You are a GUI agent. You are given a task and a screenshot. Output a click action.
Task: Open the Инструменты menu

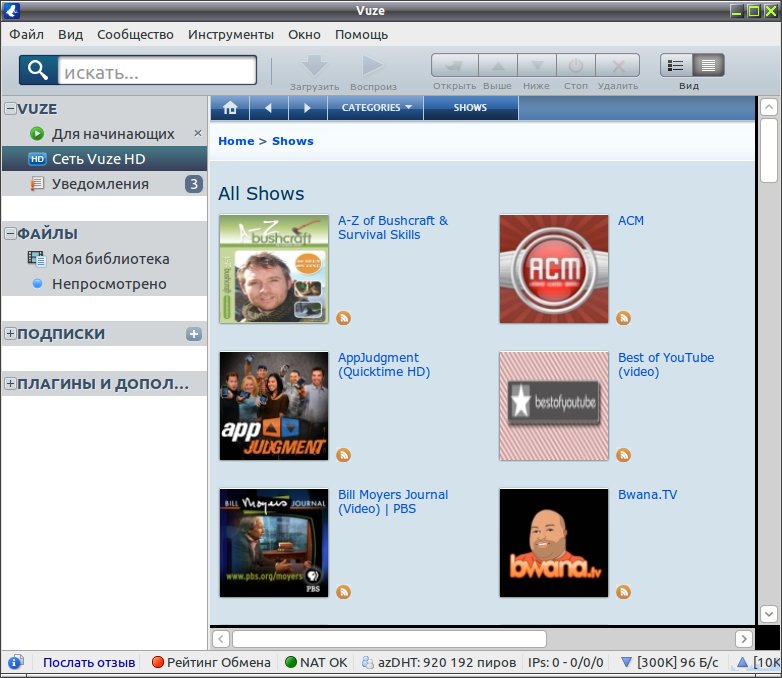pyautogui.click(x=231, y=34)
